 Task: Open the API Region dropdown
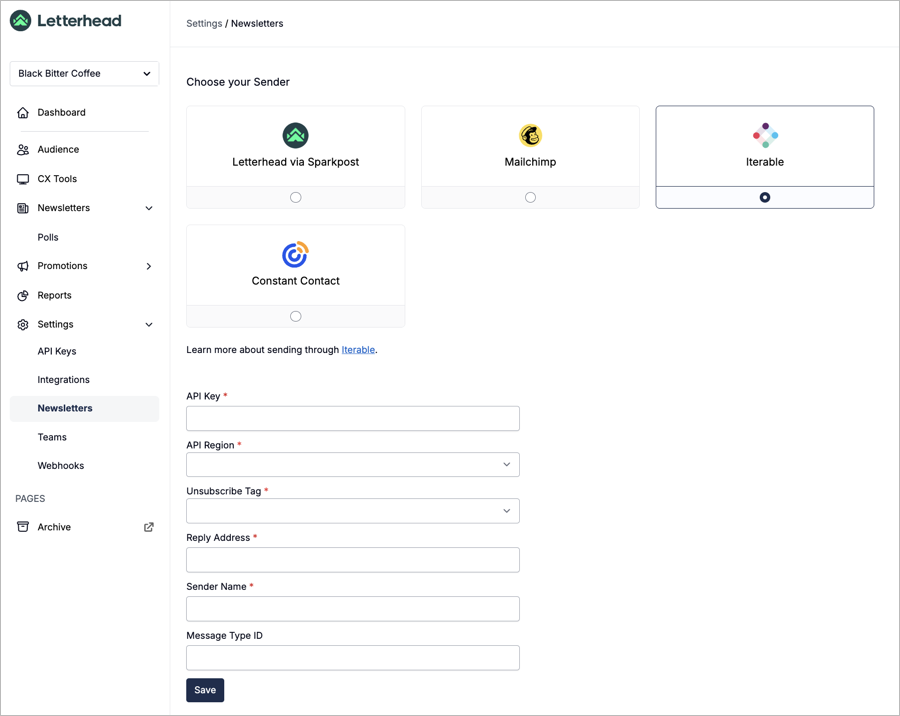[x=353, y=465]
